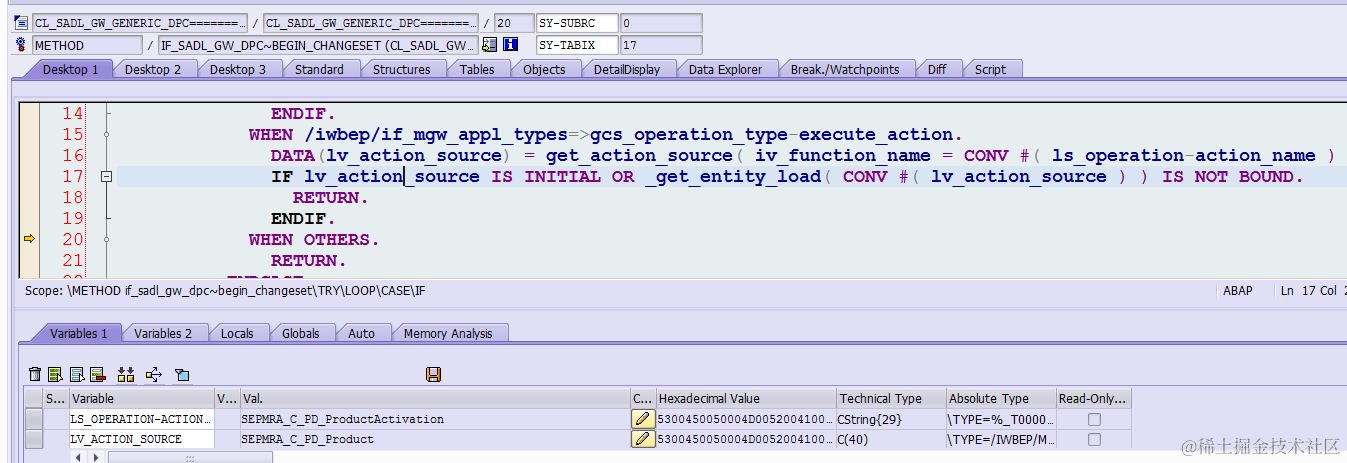Click the CString{29} technical type cell
Screen dimensions: 1347x463
click(890, 419)
